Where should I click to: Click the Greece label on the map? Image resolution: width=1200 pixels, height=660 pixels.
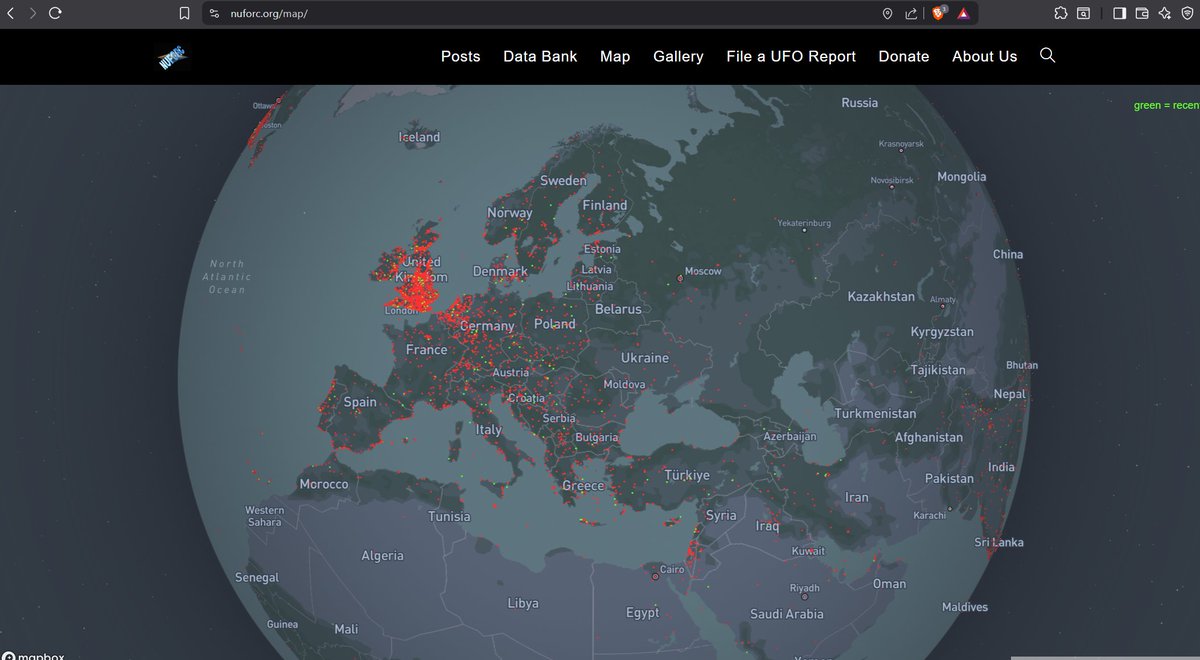tap(583, 486)
